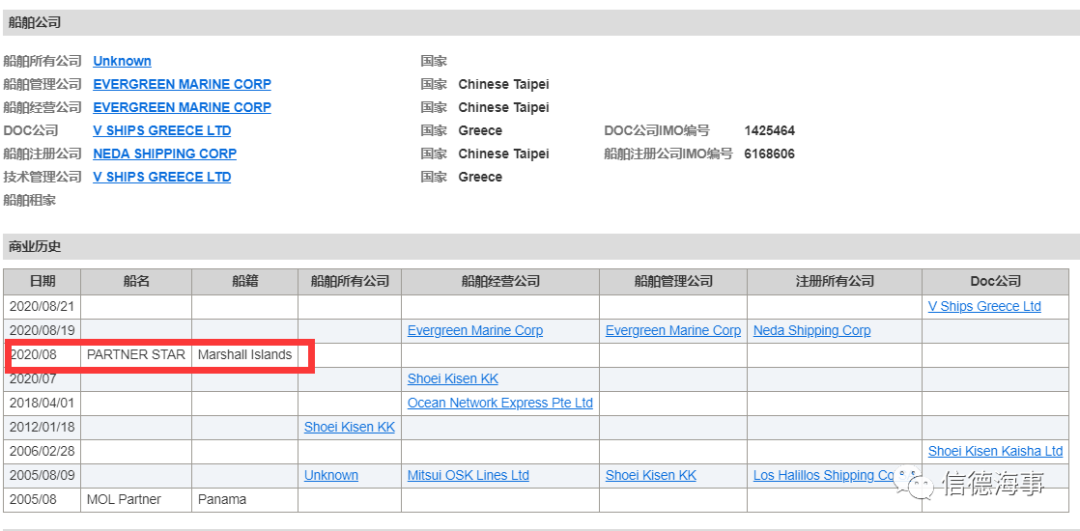Screen dimensions: 1080x531
Task: Click Shoei Kisen KK in 2005/08/09 row
Action: (x=650, y=475)
